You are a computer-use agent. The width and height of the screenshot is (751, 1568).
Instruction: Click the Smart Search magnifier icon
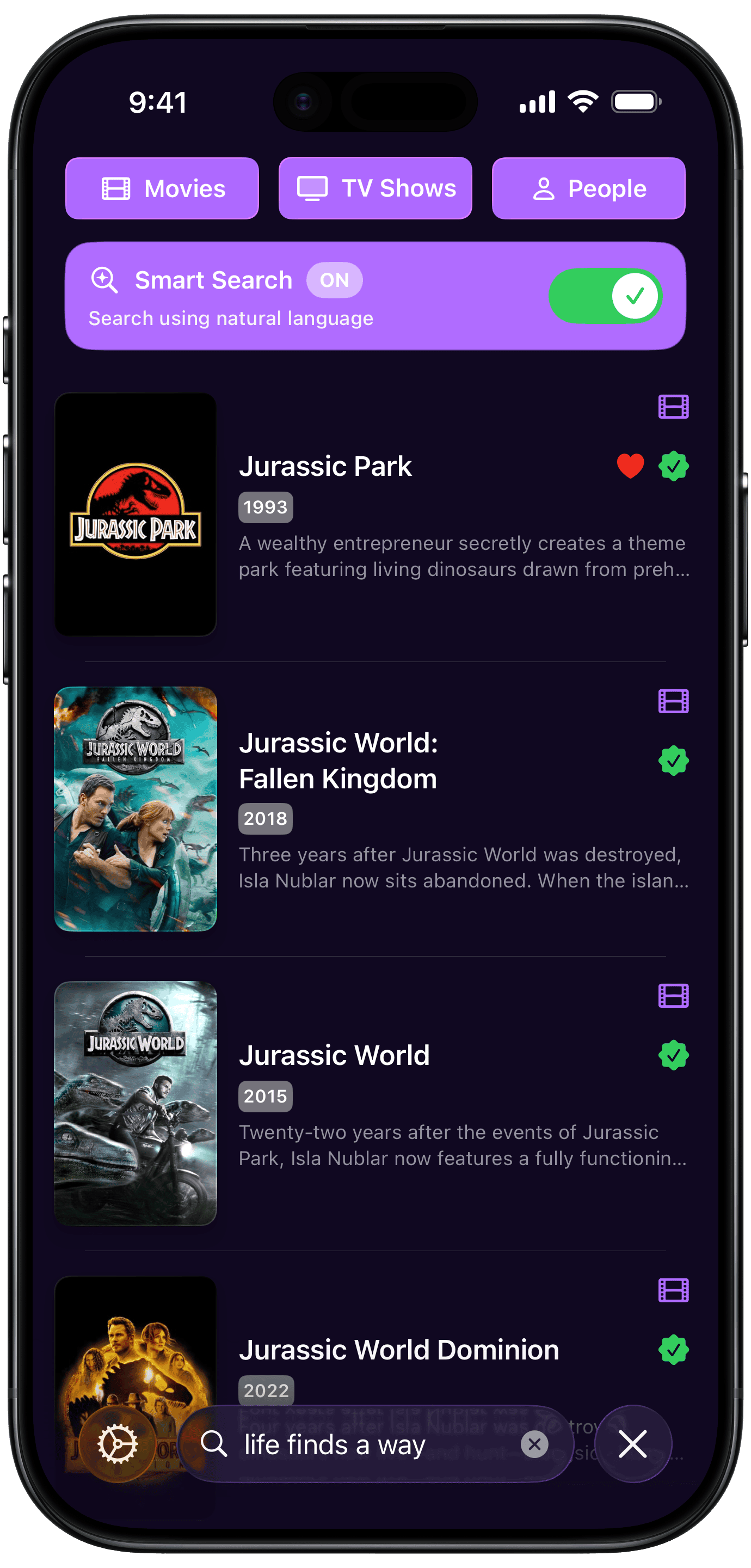(x=104, y=280)
